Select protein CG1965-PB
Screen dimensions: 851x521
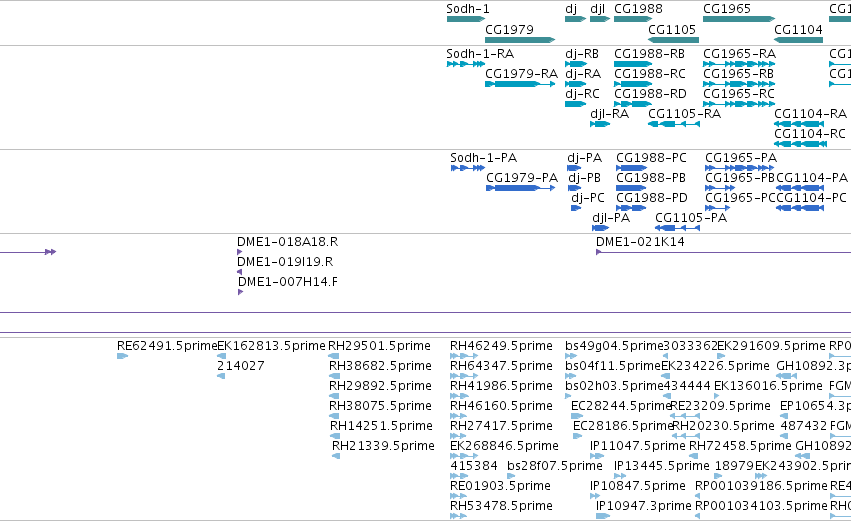(x=720, y=188)
